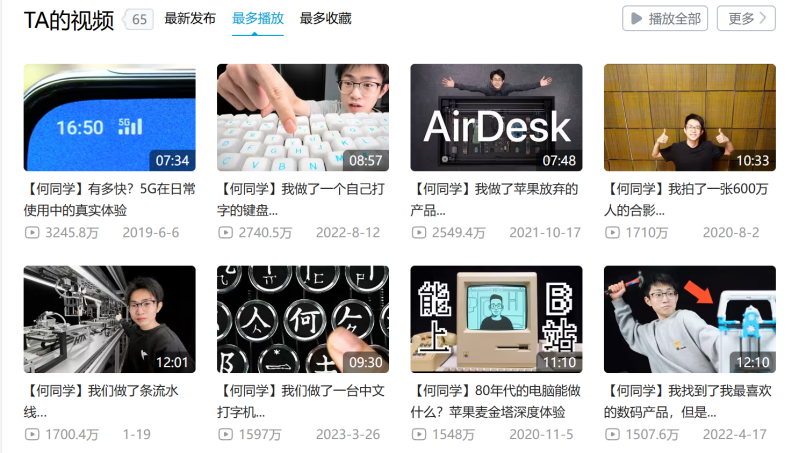
Task: Click the play count icon next to 2549.4万
Action: point(419,233)
